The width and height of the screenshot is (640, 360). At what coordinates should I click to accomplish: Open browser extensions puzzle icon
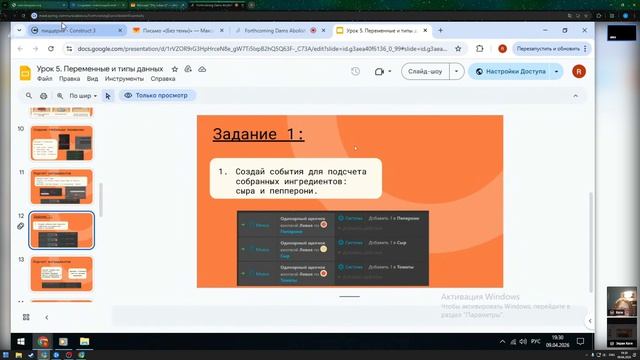pos(480,49)
